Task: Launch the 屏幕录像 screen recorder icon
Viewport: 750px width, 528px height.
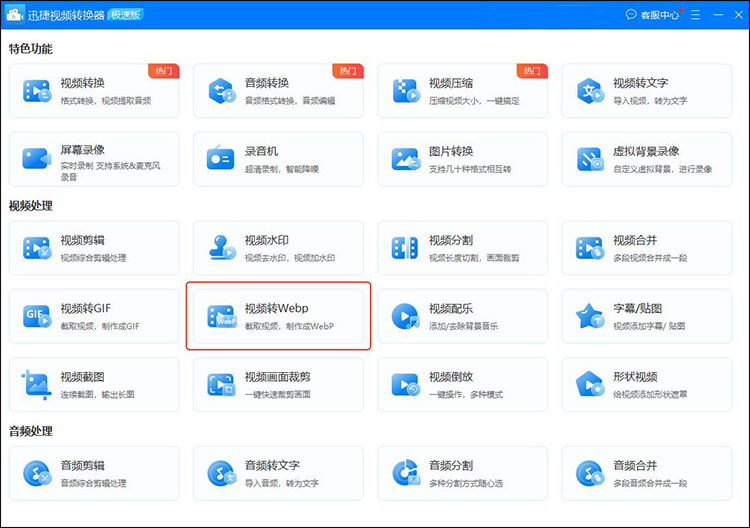Action: (x=37, y=159)
